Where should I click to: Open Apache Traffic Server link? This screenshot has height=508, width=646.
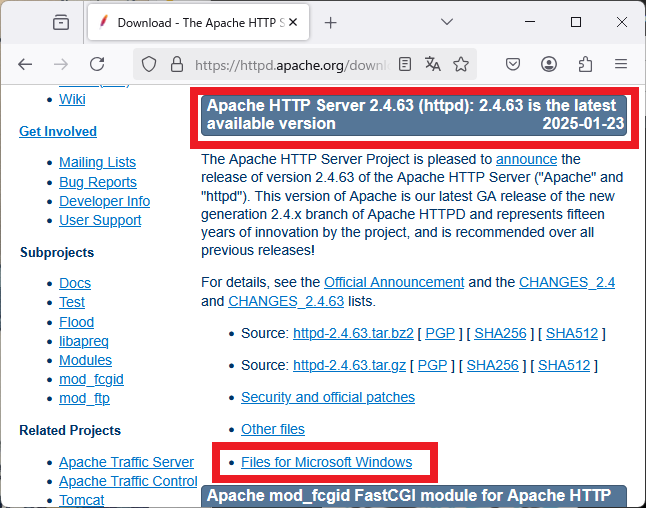[x=126, y=462]
